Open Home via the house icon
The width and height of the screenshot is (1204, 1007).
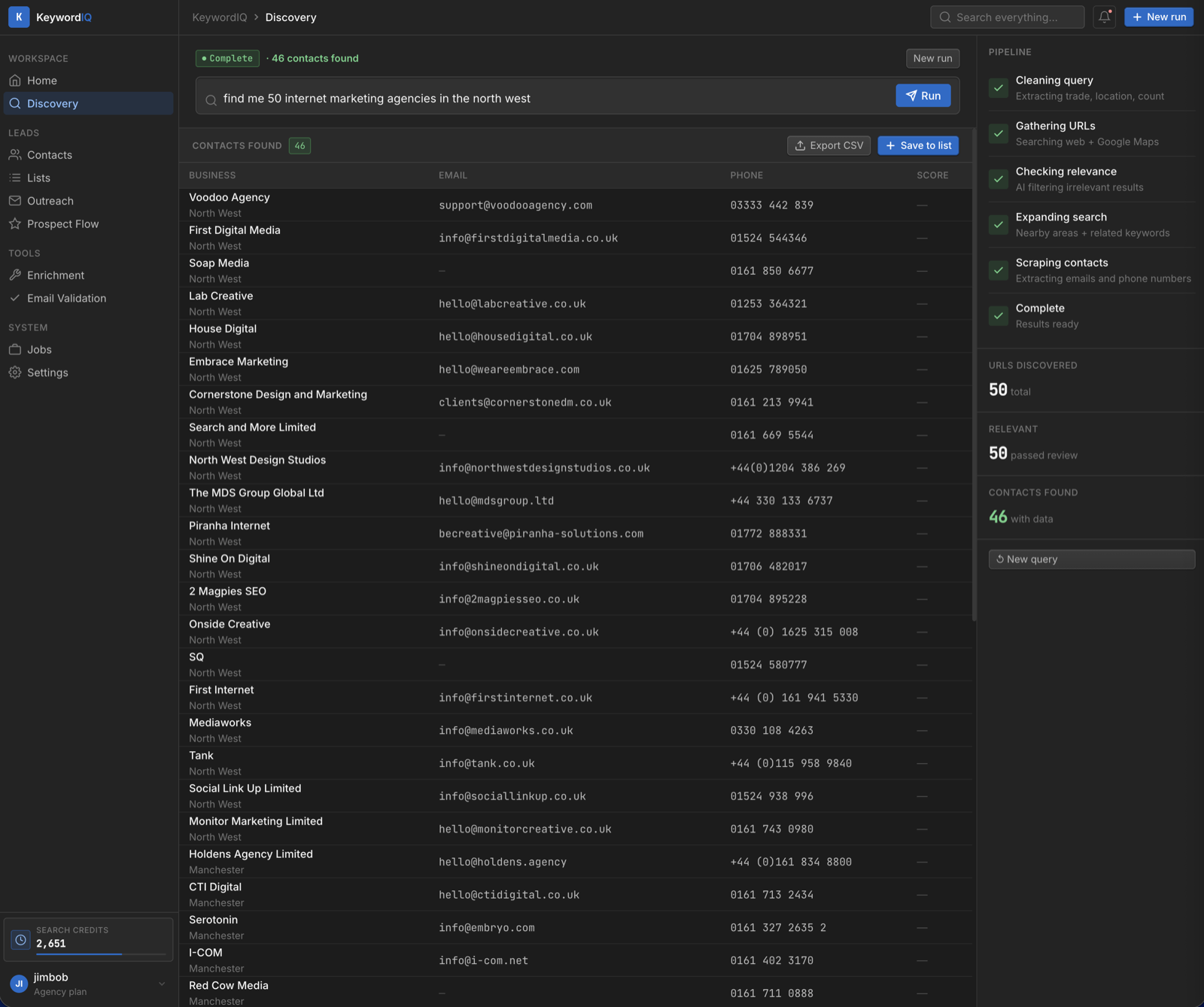coord(15,81)
